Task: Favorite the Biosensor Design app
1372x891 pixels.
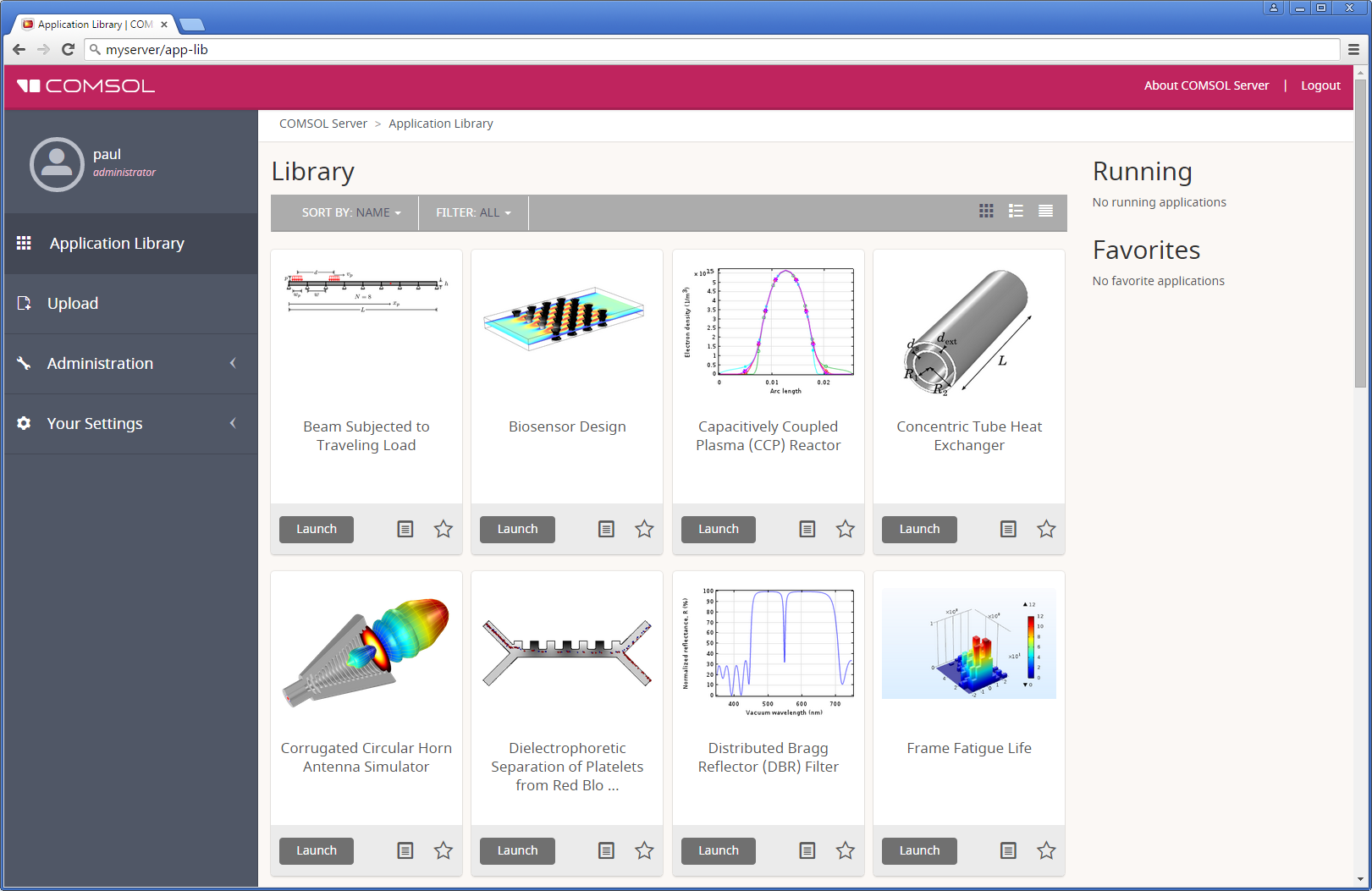Action: pyautogui.click(x=644, y=530)
